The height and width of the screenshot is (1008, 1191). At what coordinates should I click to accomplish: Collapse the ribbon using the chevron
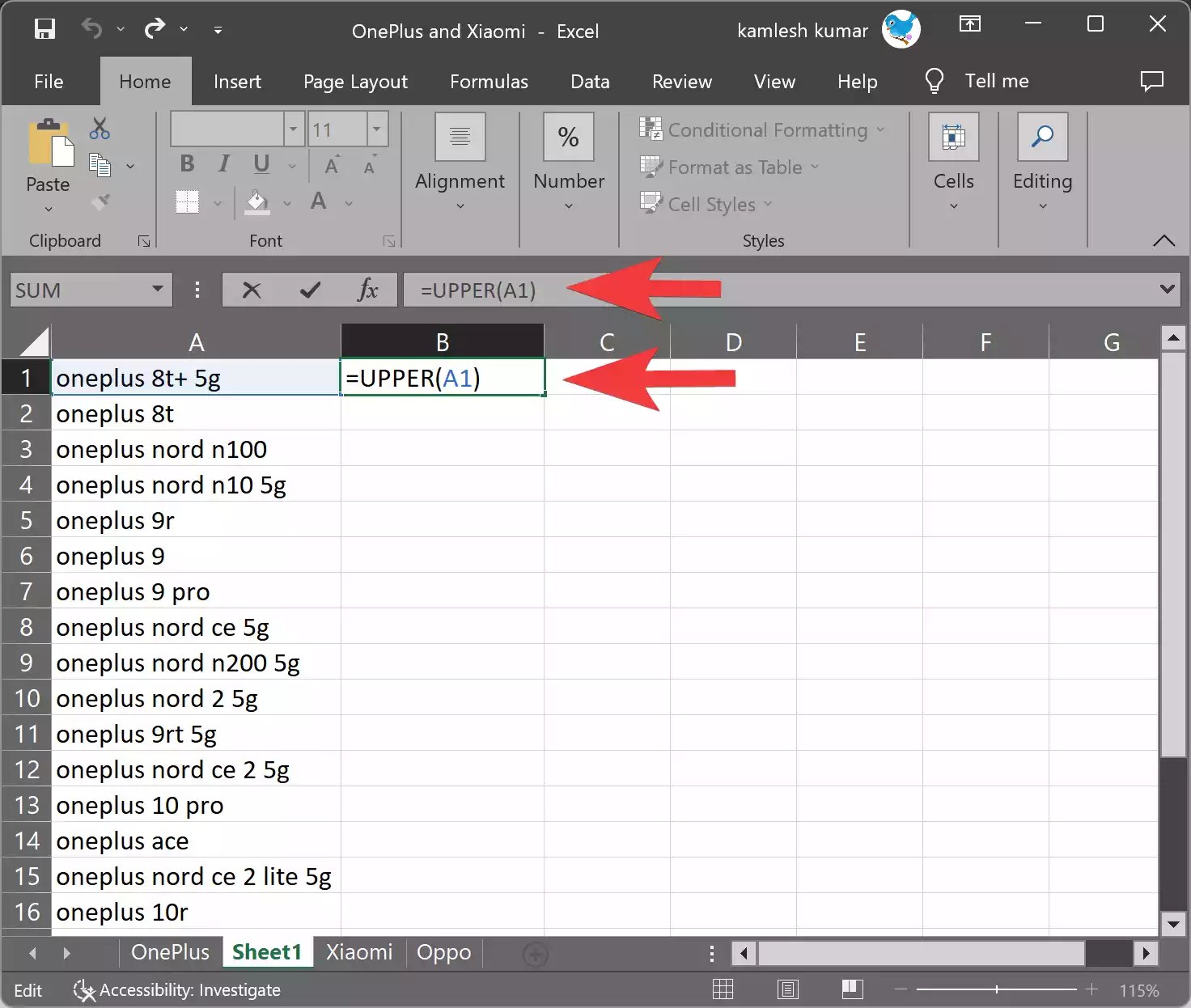pyautogui.click(x=1163, y=240)
